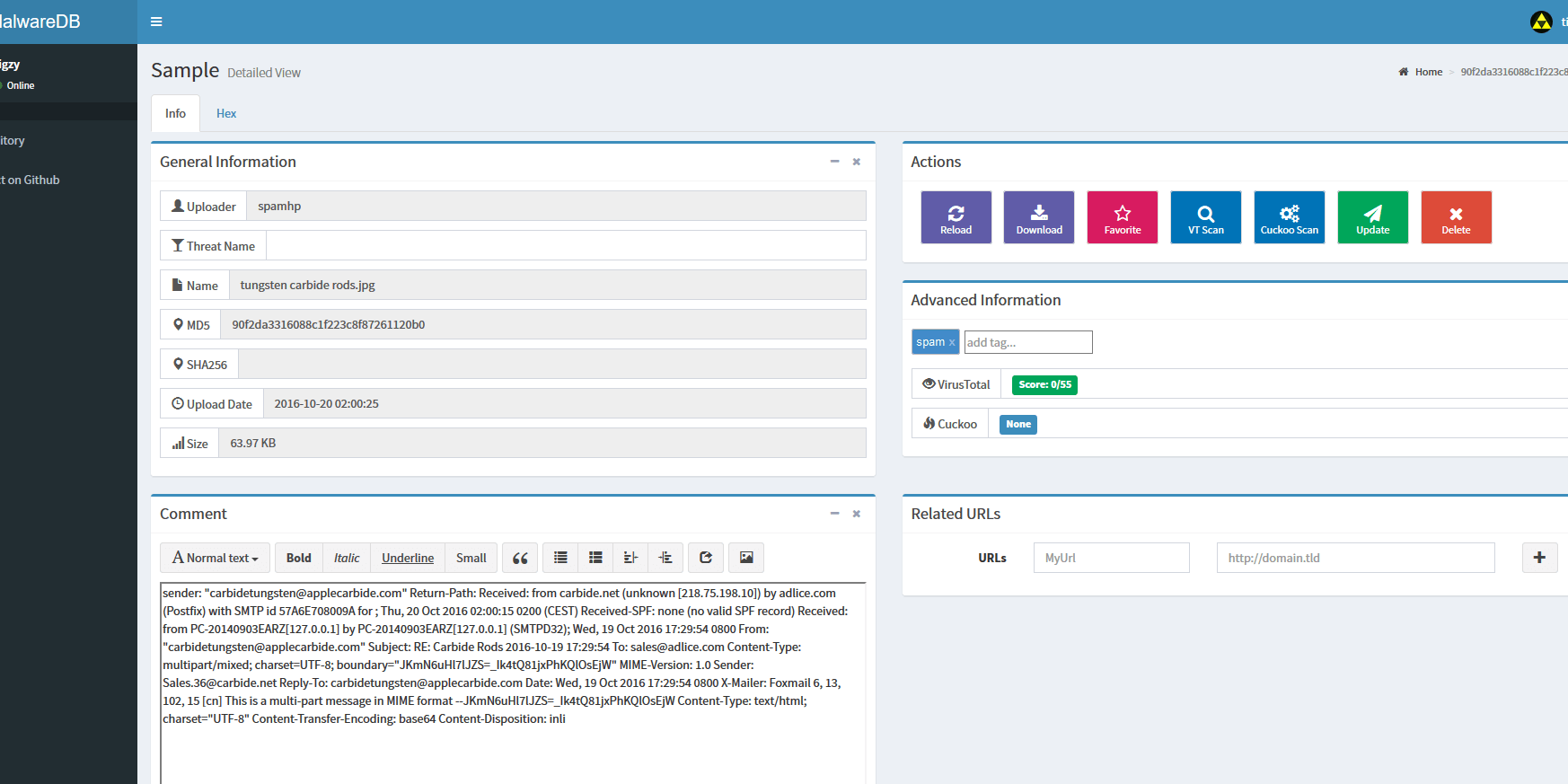Click the Threat Name input field
The height and width of the screenshot is (784, 1568).
point(566,245)
